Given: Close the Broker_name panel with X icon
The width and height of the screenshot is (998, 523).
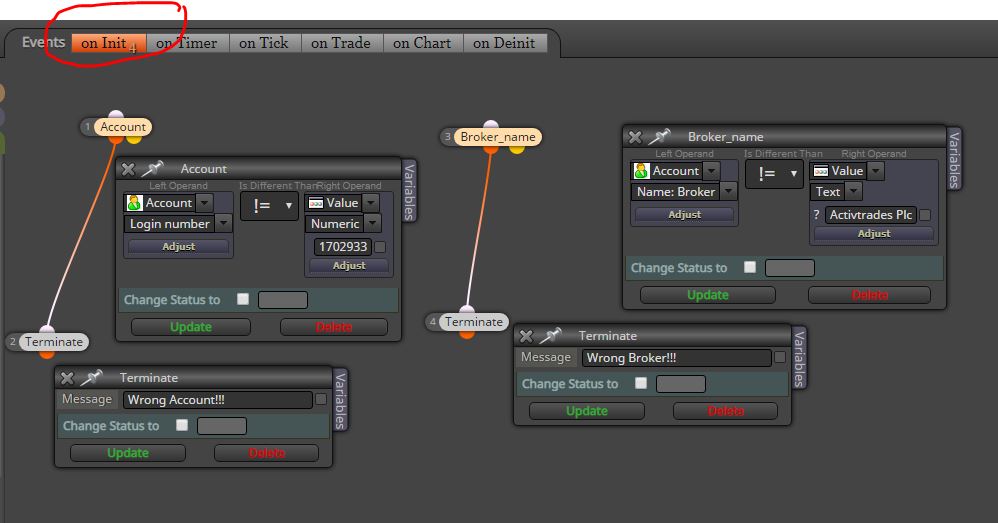Looking at the screenshot, I should point(635,137).
